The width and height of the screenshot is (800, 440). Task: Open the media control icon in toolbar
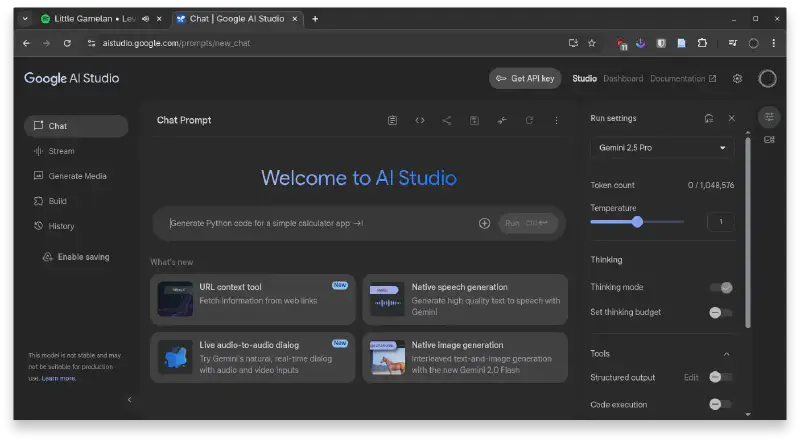733,43
